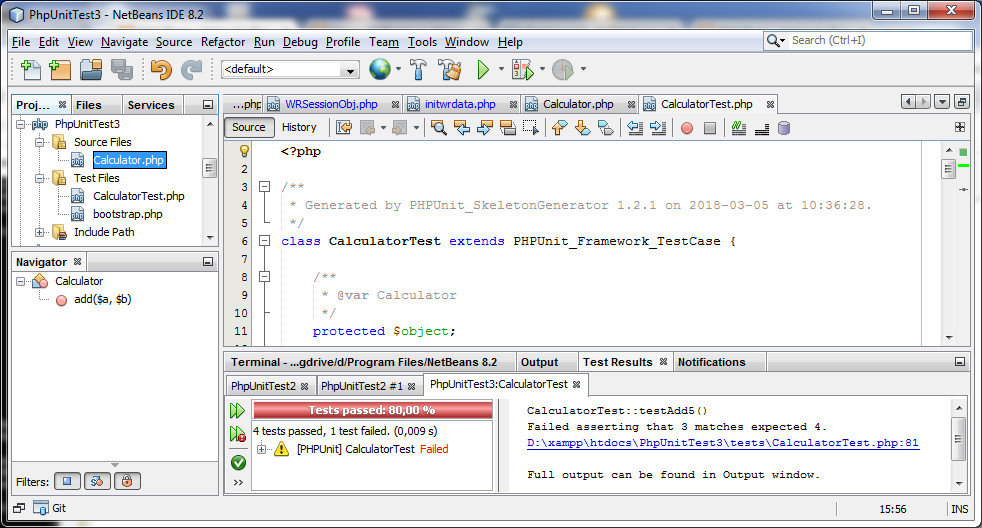Click the Redo arrow icon
The image size is (982, 528).
[x=192, y=70]
